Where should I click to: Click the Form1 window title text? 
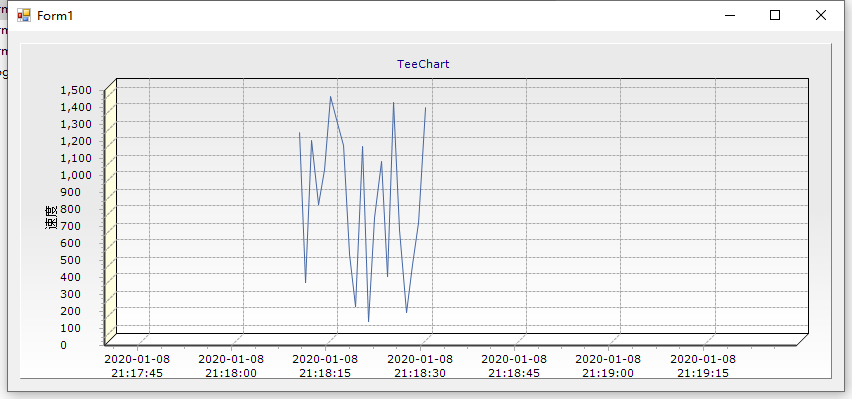55,16
